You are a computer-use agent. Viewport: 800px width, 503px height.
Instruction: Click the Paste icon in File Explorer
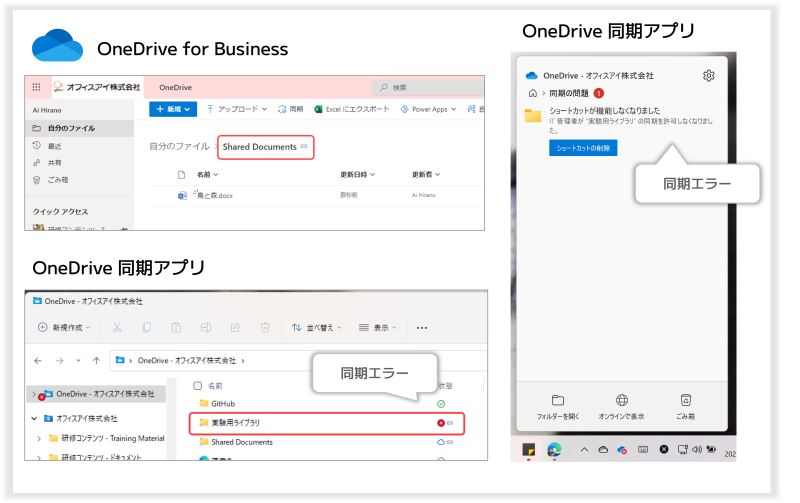[176, 328]
